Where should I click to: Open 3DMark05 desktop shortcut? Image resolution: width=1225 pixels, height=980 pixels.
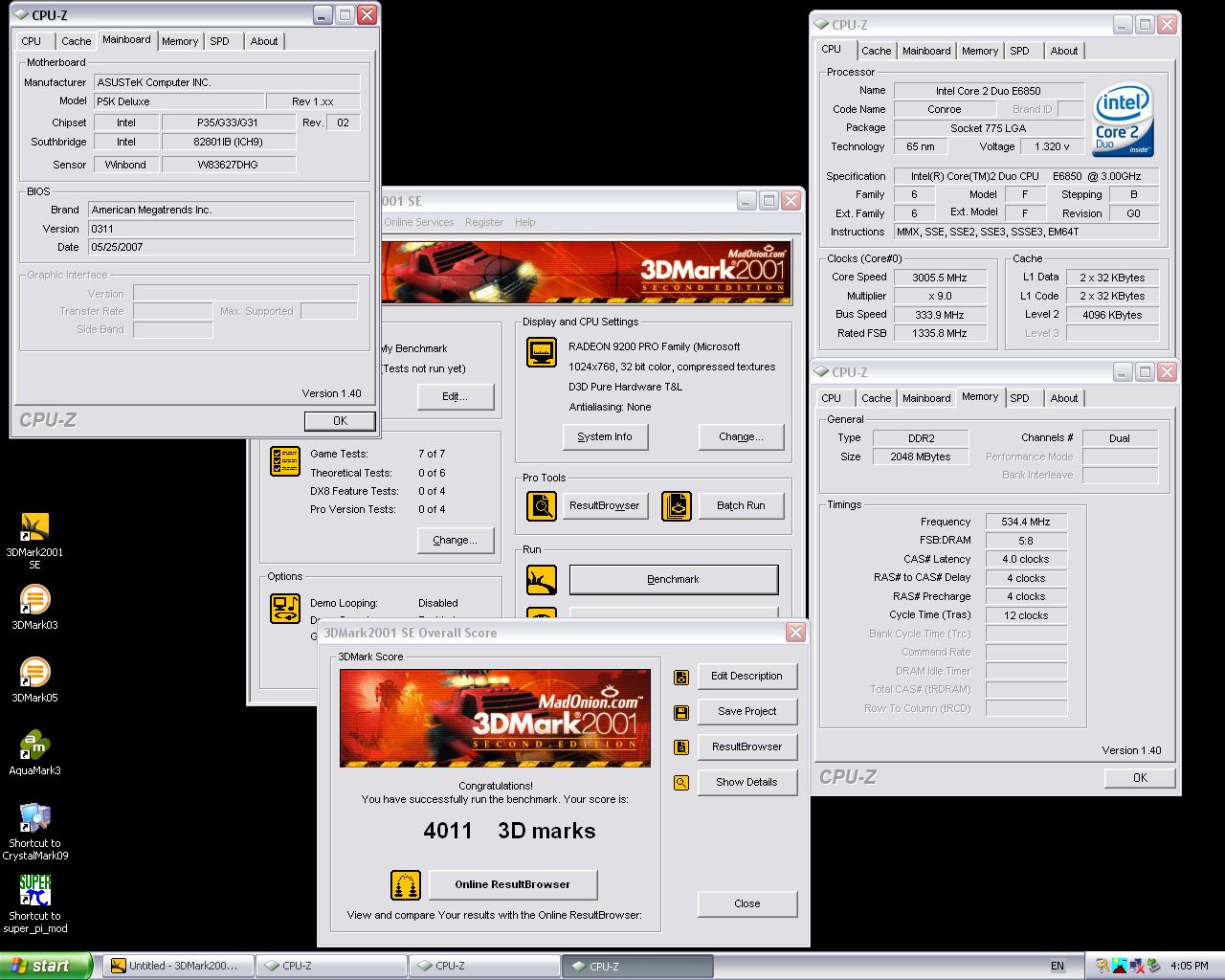pos(34,679)
